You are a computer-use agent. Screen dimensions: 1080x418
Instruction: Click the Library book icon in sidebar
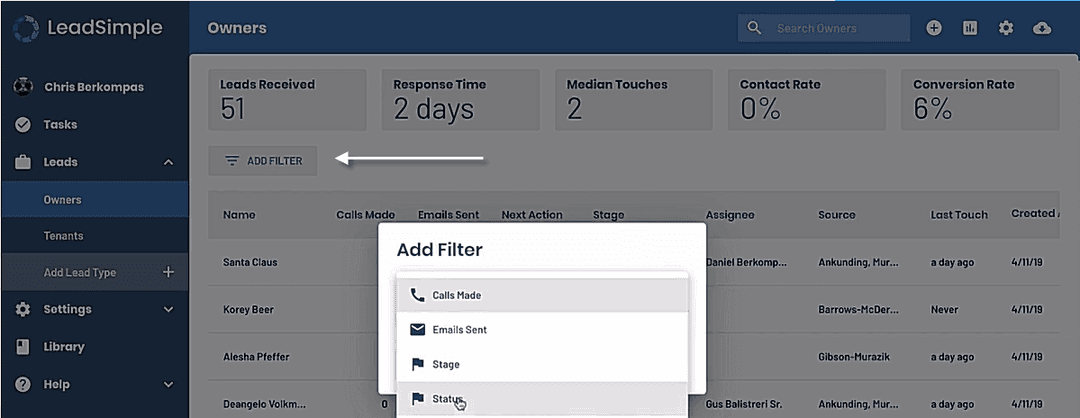pyautogui.click(x=23, y=347)
